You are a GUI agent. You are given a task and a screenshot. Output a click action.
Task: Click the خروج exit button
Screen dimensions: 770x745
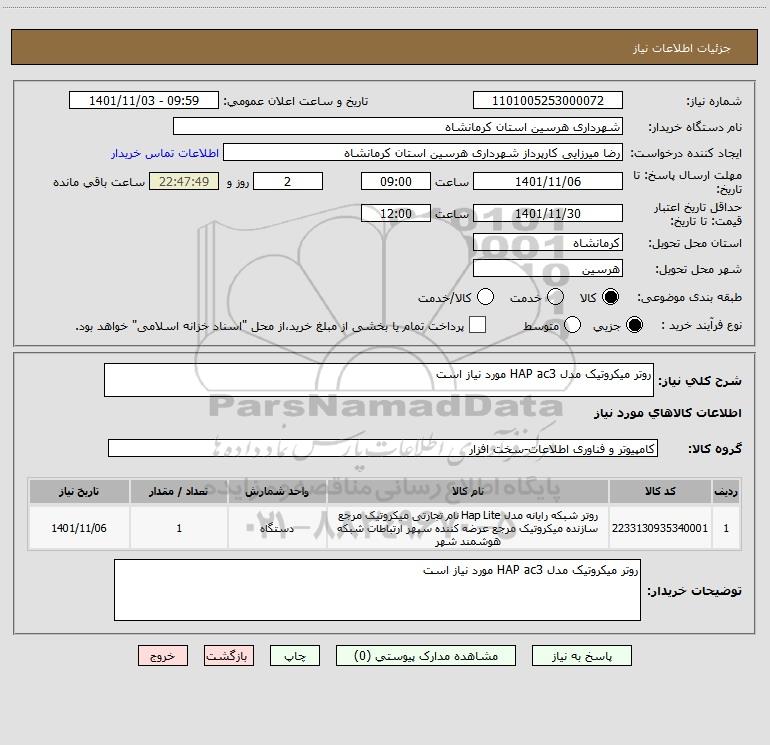(x=163, y=656)
